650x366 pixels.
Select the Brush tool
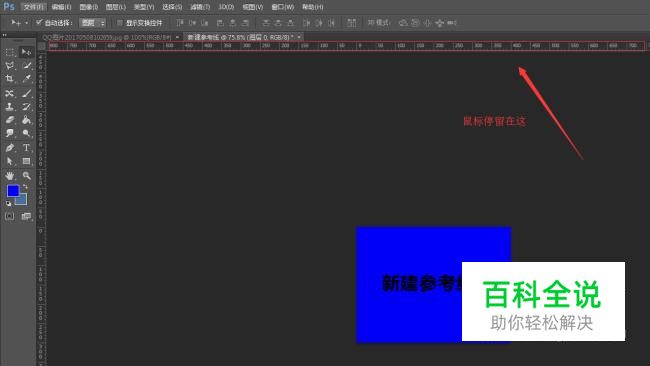(27, 93)
